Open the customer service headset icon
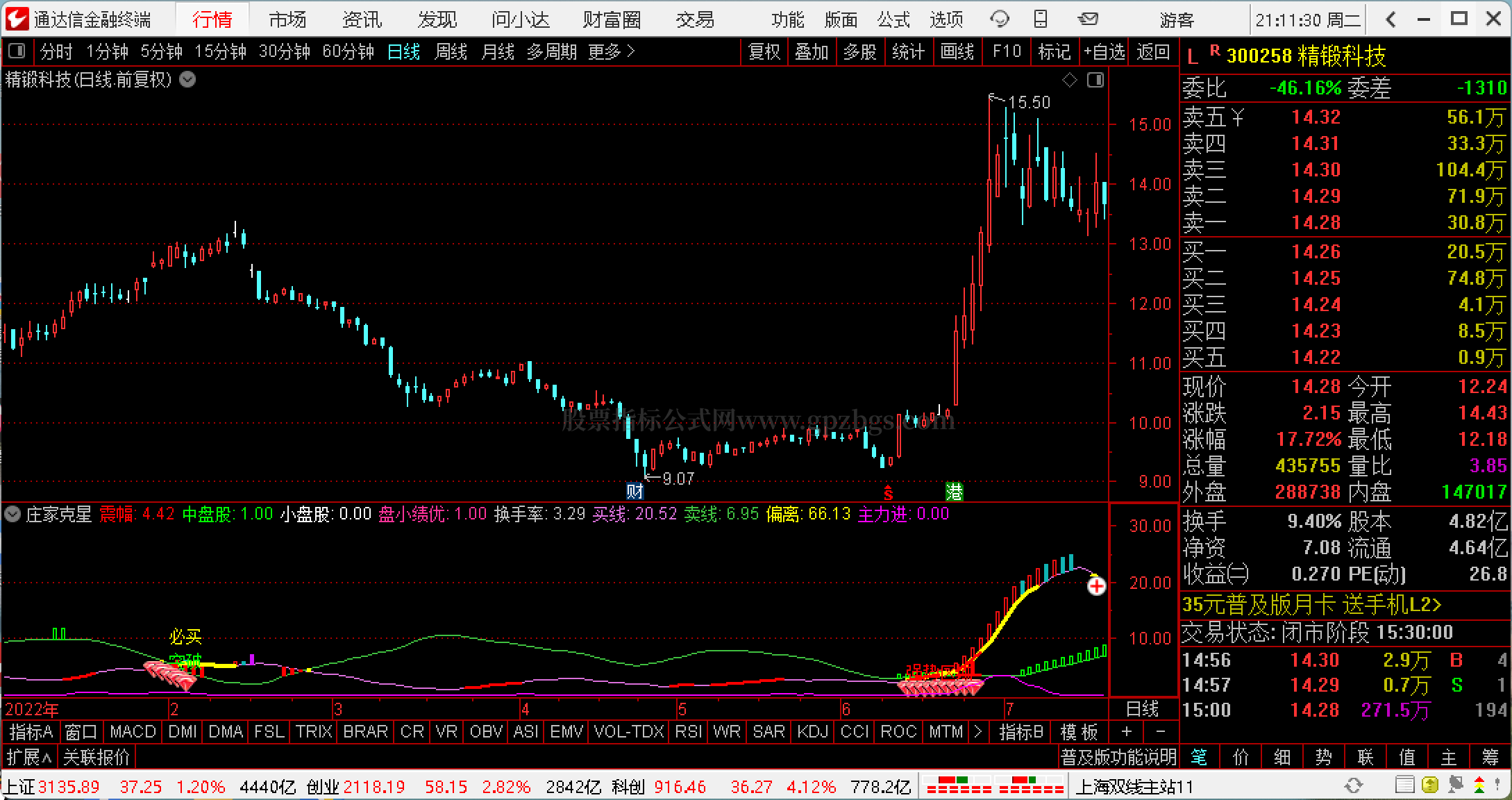 point(1000,19)
